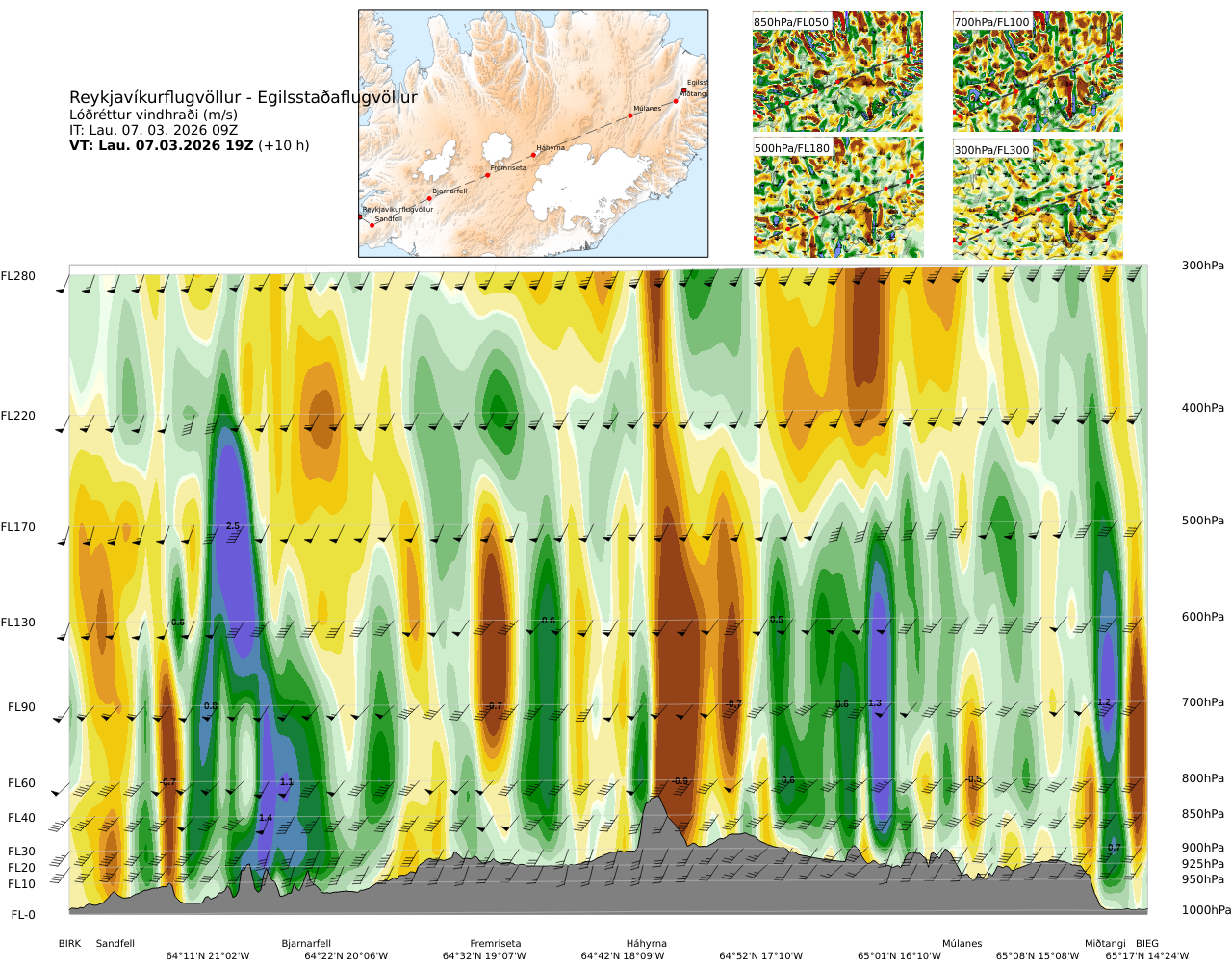
Task: Click the coordinate 64°52'N 17°10'W
Action: pyautogui.click(x=761, y=956)
